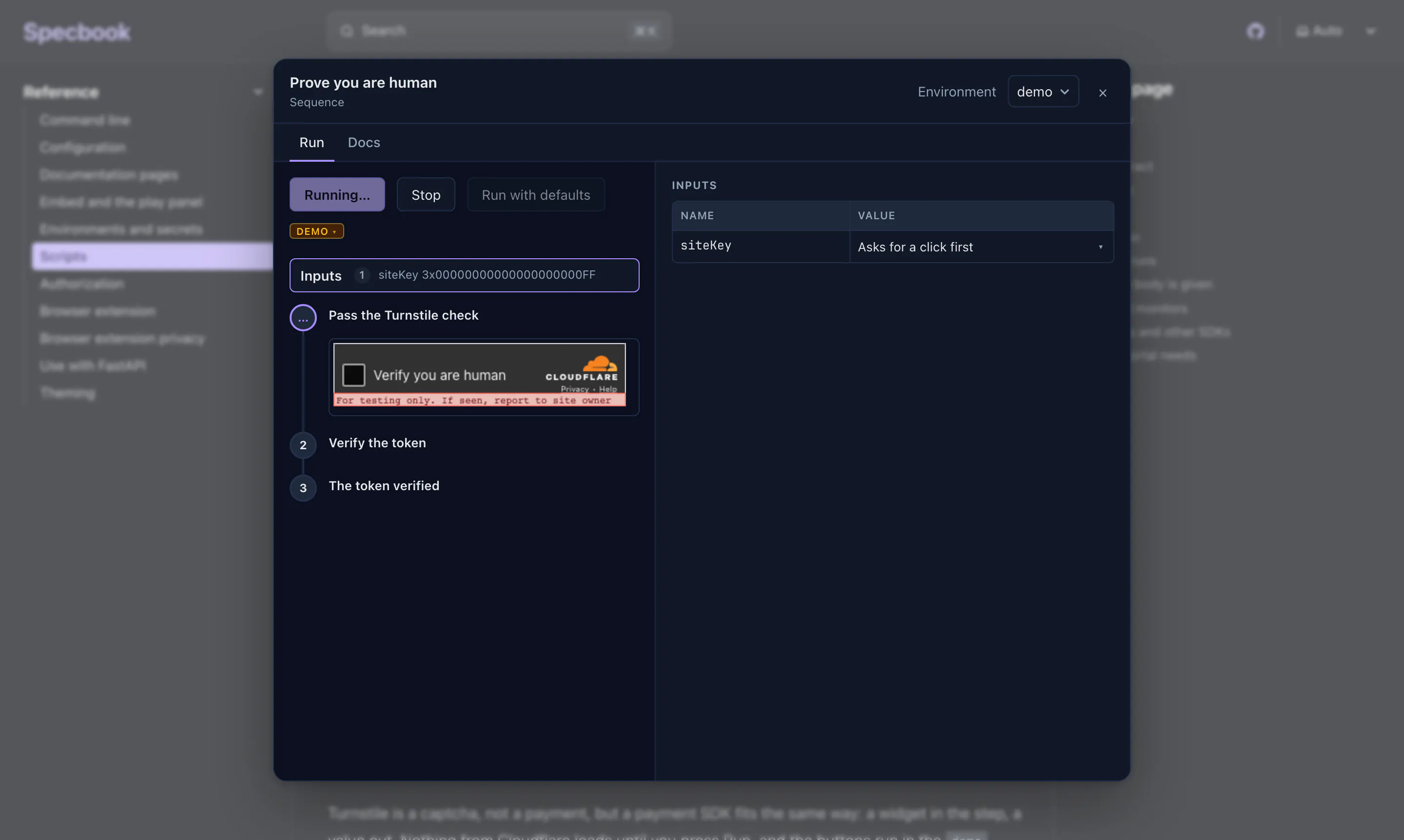
Task: Close the Prove you are human dialog
Action: pyautogui.click(x=1102, y=93)
